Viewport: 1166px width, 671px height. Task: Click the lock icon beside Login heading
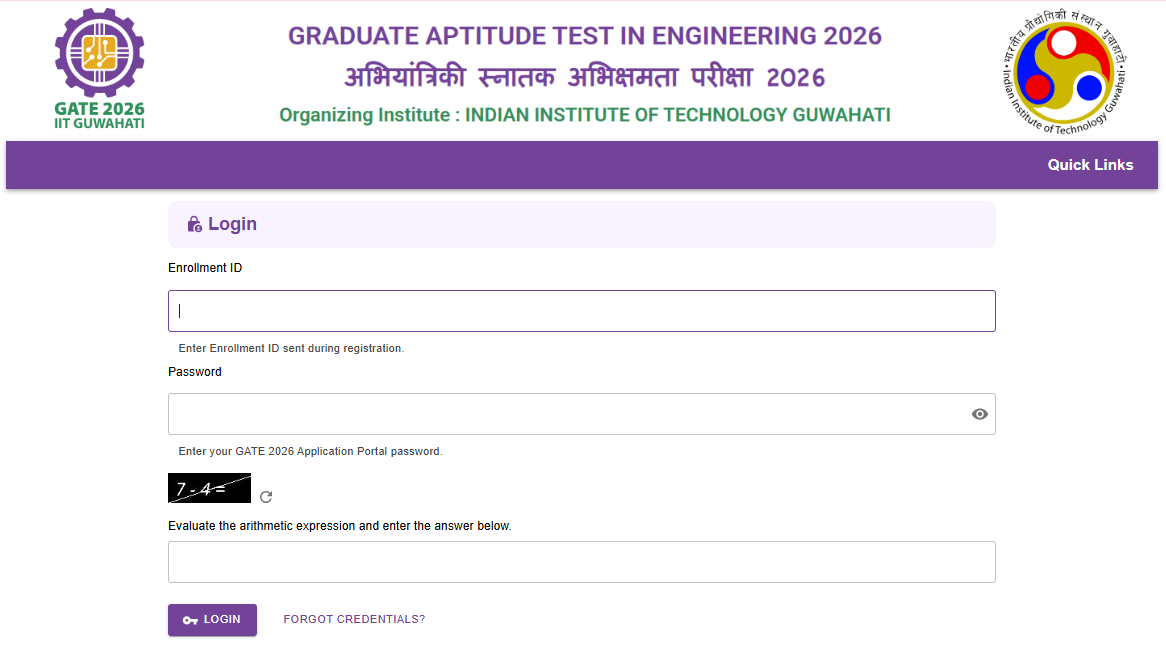(194, 223)
